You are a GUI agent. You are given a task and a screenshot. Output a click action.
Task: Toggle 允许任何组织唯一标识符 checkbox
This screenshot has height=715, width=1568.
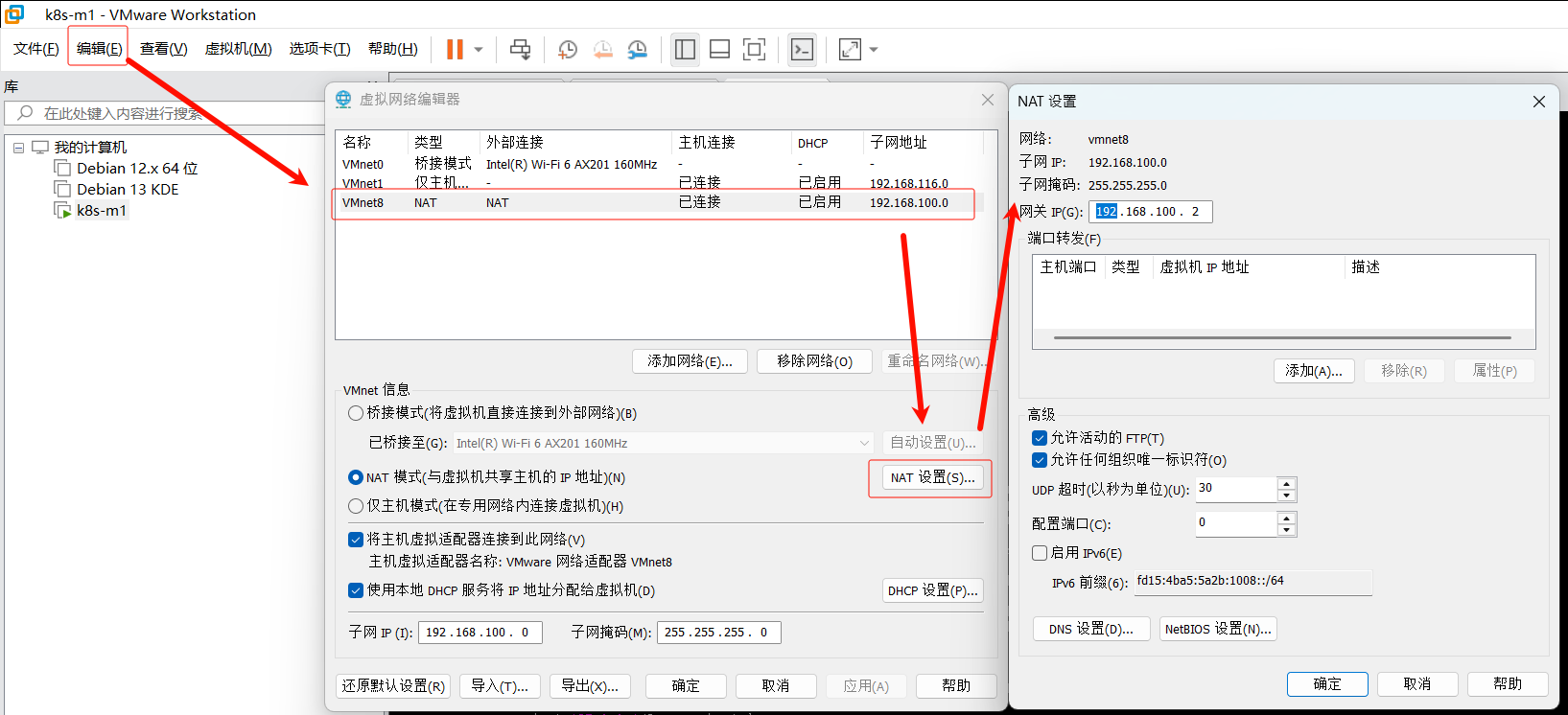1039,460
